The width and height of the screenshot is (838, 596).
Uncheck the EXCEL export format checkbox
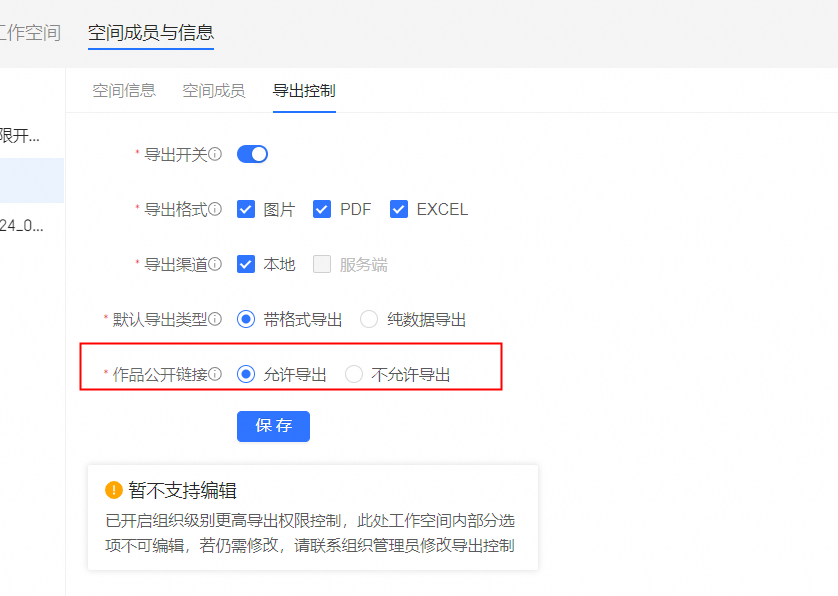399,209
